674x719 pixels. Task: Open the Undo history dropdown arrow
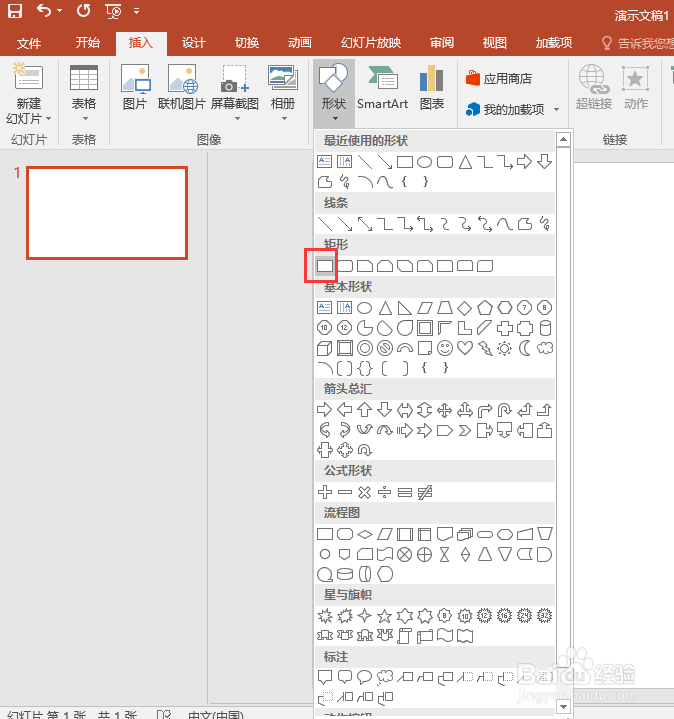59,11
